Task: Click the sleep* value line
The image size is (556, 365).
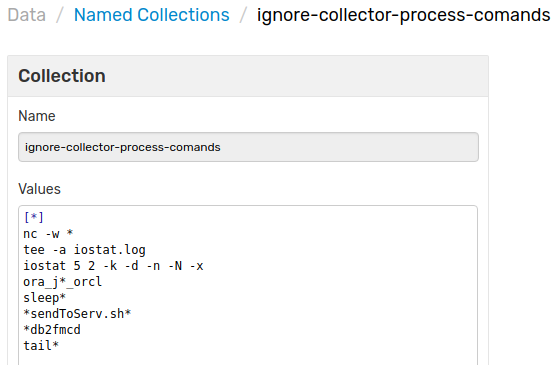Action: pyautogui.click(x=45, y=298)
